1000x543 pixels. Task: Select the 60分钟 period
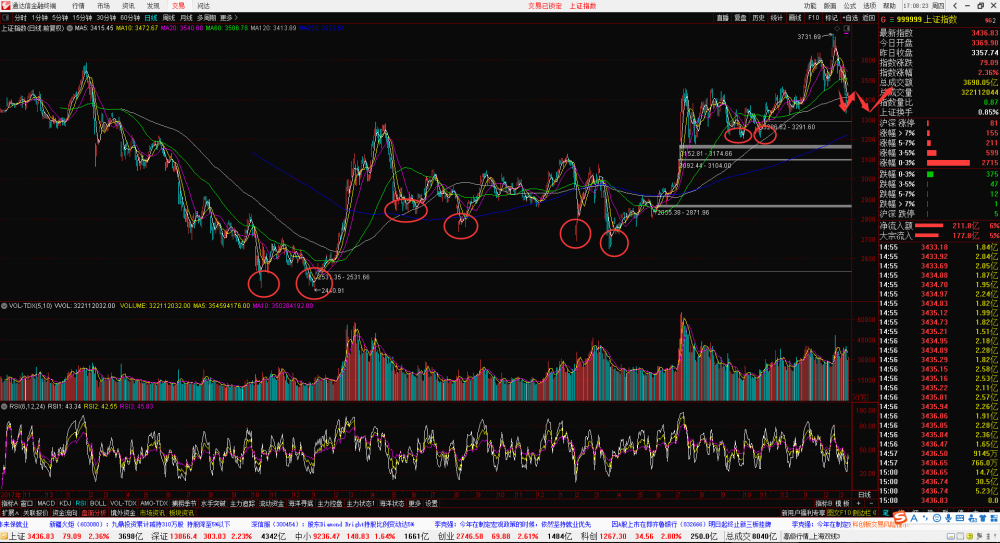point(131,18)
